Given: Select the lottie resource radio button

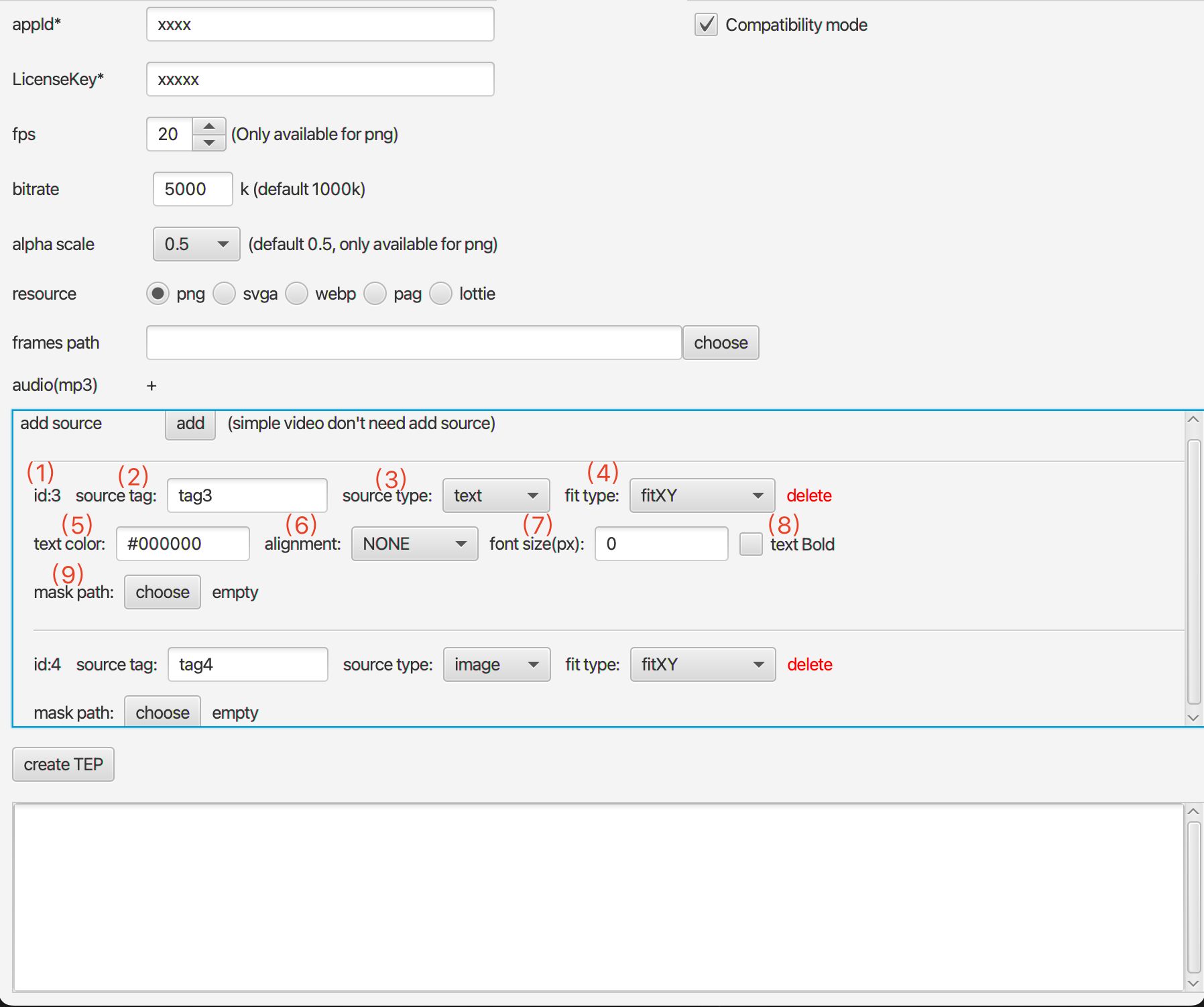Looking at the screenshot, I should click(441, 294).
